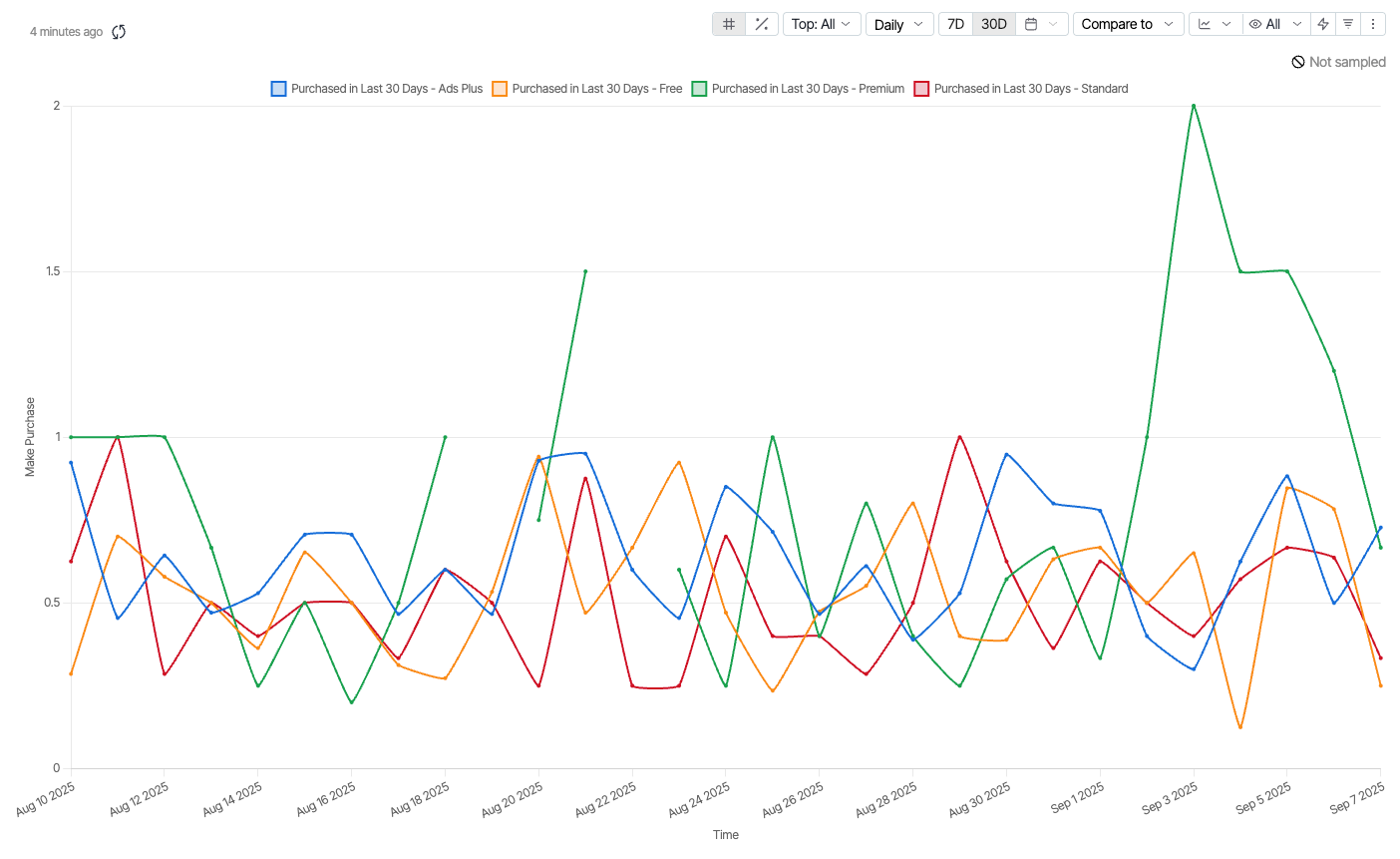
Task: Expand the 'Compare to' dropdown
Action: (x=1128, y=24)
